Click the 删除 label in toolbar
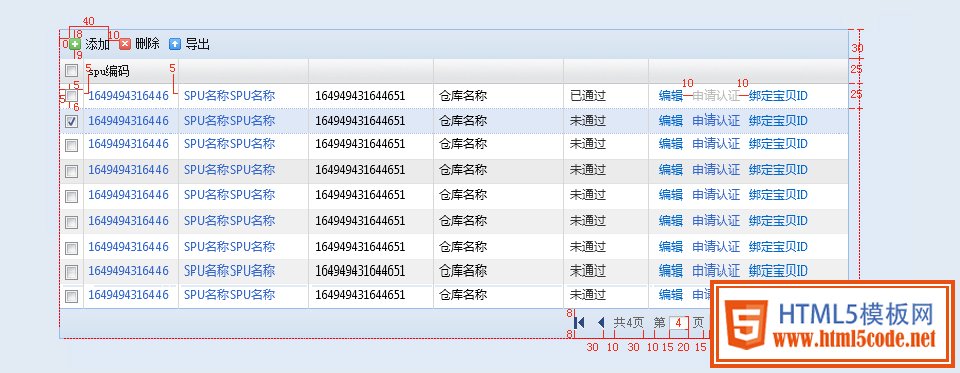The image size is (960, 373). pos(148,44)
